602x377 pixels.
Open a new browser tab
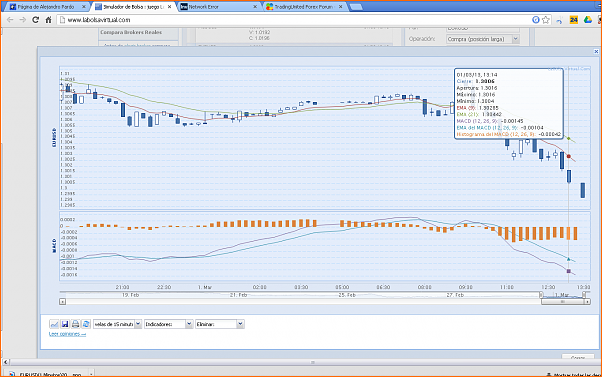[x=356, y=7]
